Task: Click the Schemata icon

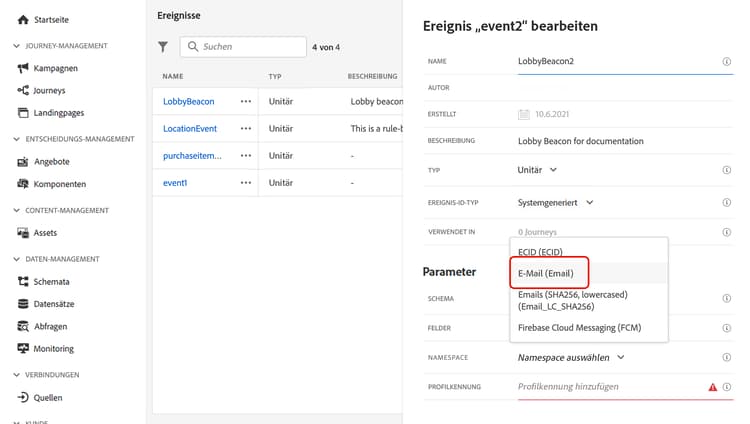Action: click(x=23, y=281)
